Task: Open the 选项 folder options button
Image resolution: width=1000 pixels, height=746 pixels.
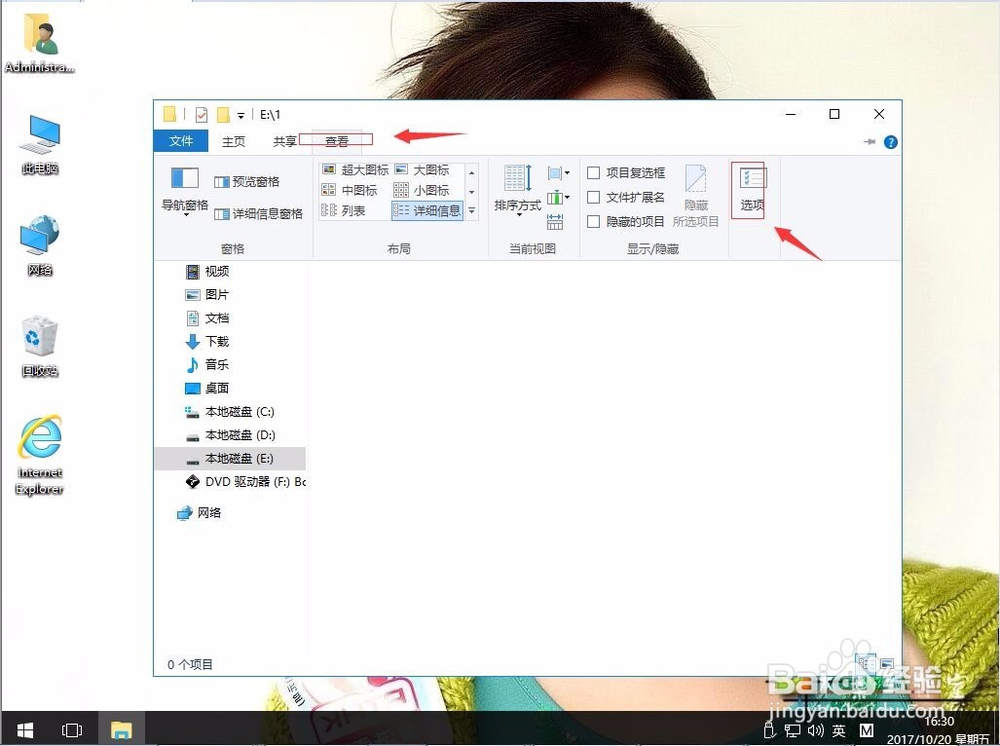Action: coord(752,189)
